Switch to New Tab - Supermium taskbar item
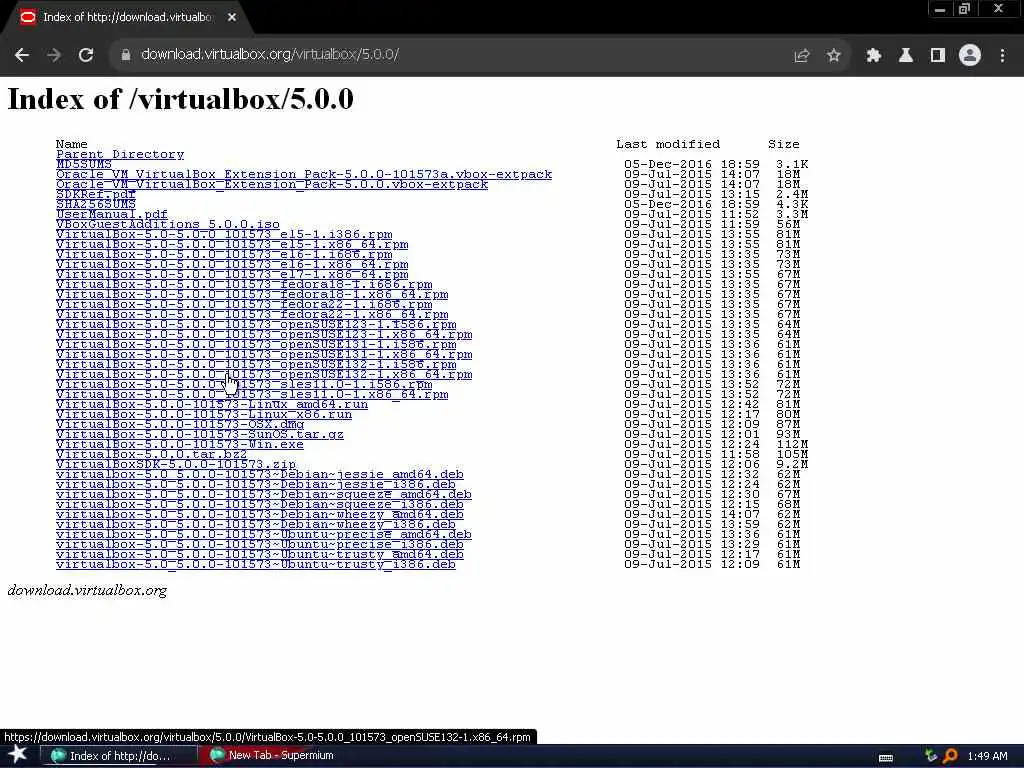The image size is (1024, 768). pos(272,756)
